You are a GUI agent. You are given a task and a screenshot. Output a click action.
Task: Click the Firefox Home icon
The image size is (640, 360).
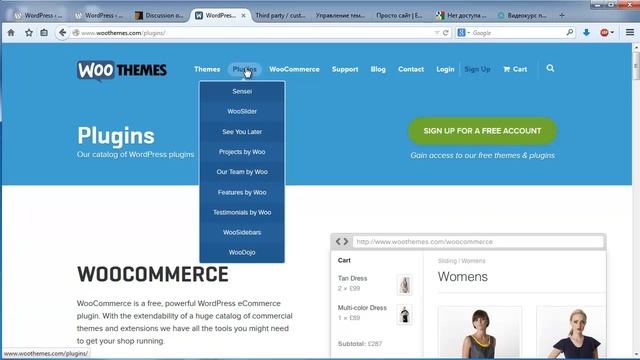click(11, 33)
